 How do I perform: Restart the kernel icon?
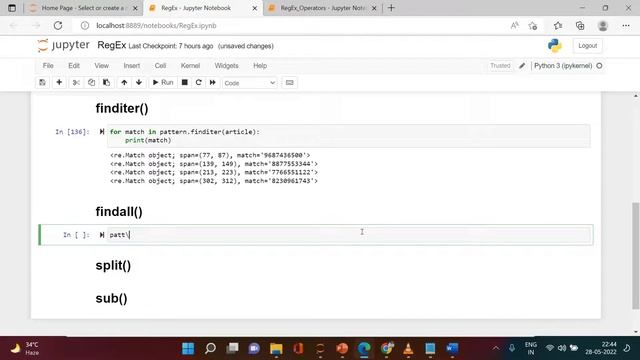coord(199,82)
